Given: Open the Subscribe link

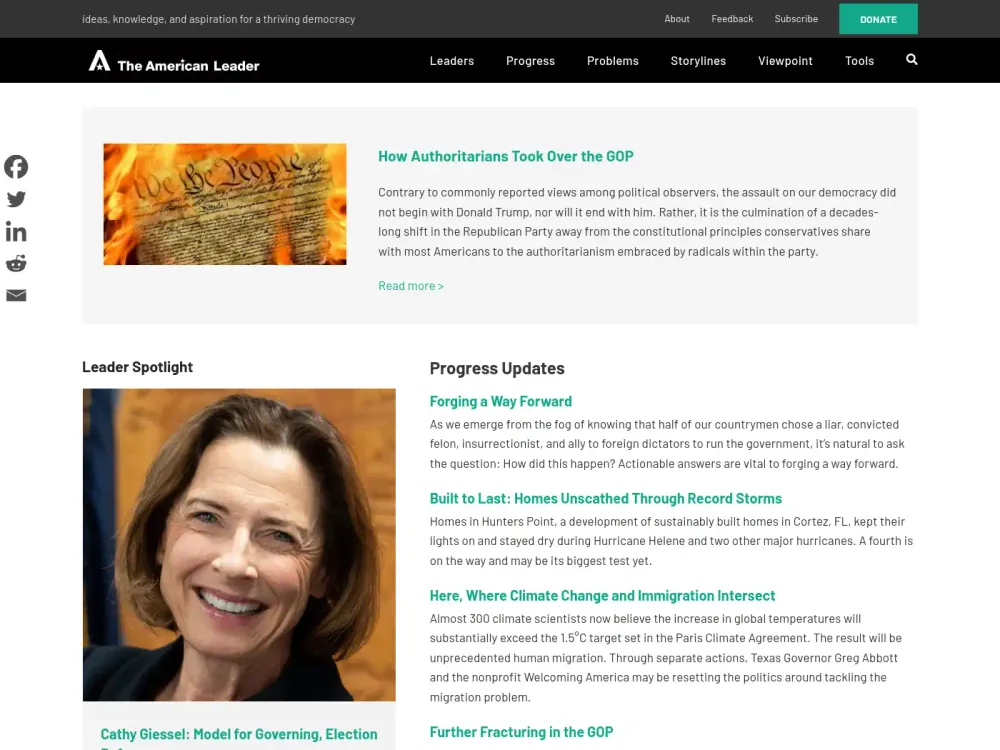Looking at the screenshot, I should pos(796,19).
